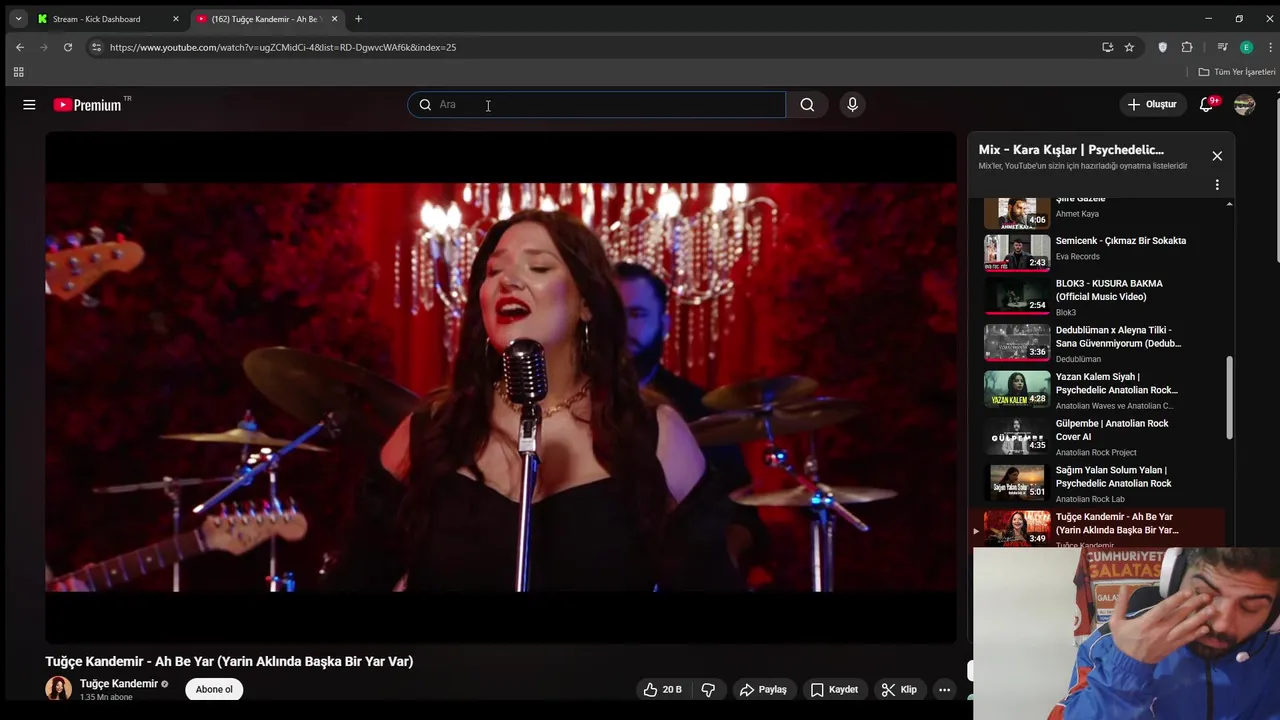
Task: Open more actions ellipsis under video
Action: point(944,689)
